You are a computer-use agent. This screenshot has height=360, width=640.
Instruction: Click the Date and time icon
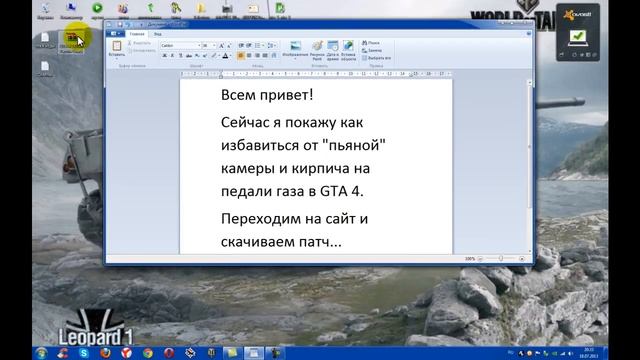[333, 46]
